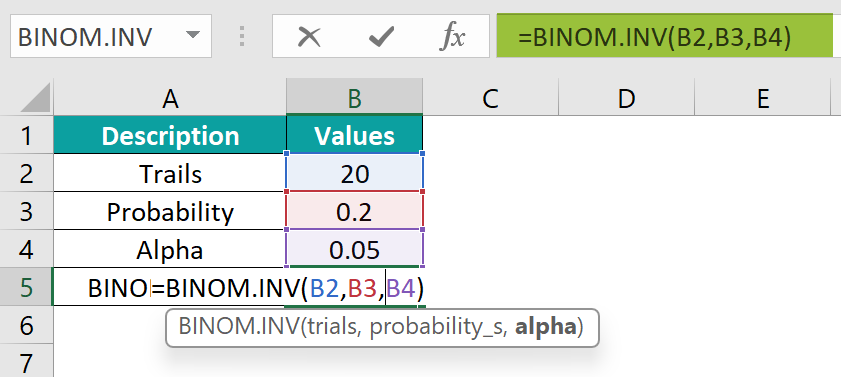841x377 pixels.
Task: Click cell B2 with value 20
Action: (355, 173)
